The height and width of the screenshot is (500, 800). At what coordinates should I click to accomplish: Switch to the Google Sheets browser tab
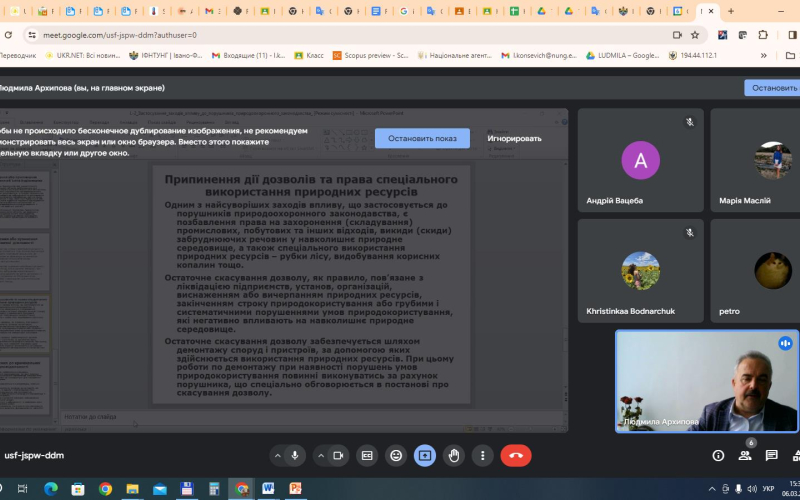tap(515, 11)
